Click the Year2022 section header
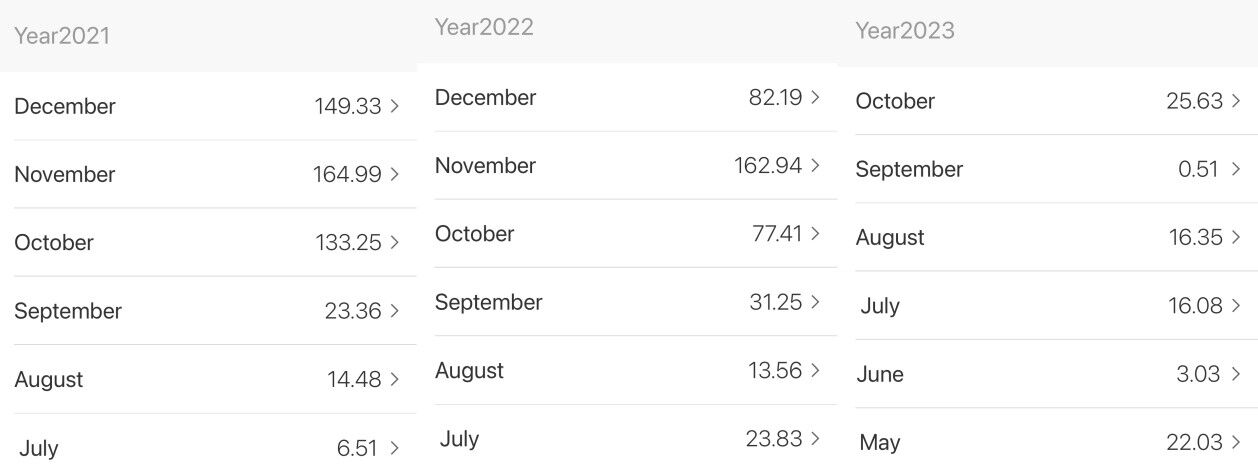This screenshot has height=468, width=1258. coord(484,27)
